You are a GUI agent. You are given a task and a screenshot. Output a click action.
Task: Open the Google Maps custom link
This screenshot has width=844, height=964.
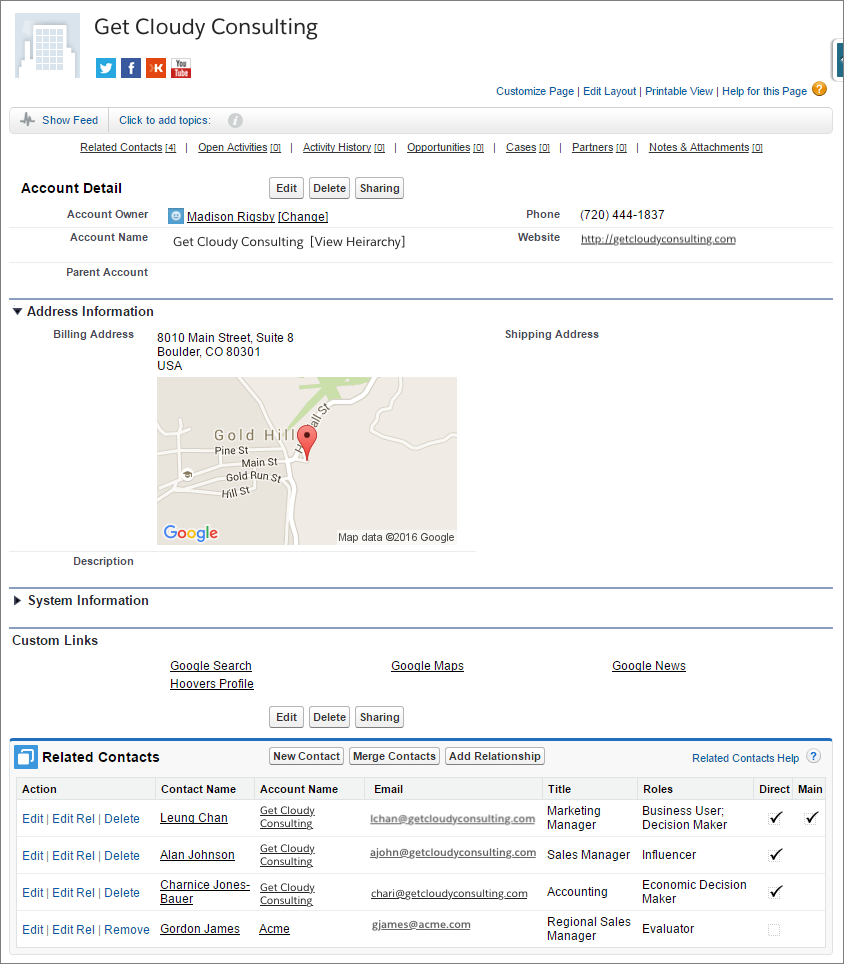point(427,666)
